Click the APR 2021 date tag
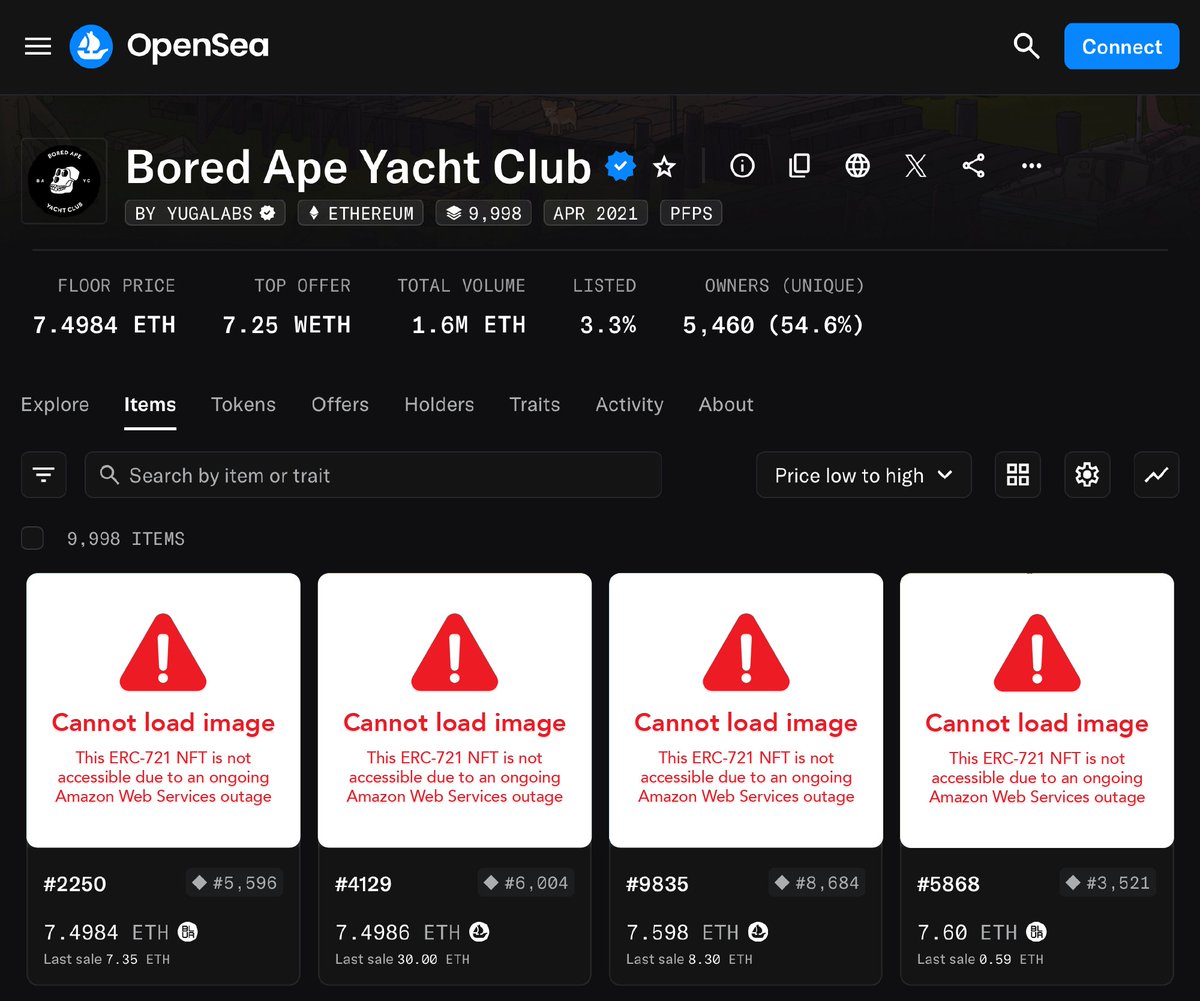Viewport: 1200px width, 1001px height. pos(595,213)
